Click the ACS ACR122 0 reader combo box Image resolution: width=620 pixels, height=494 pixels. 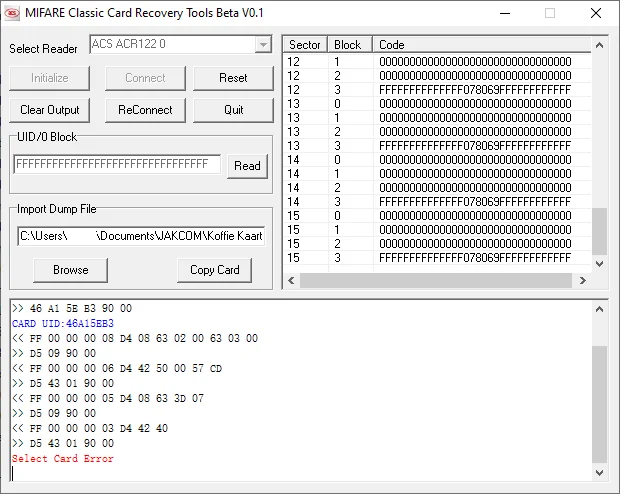(x=181, y=44)
